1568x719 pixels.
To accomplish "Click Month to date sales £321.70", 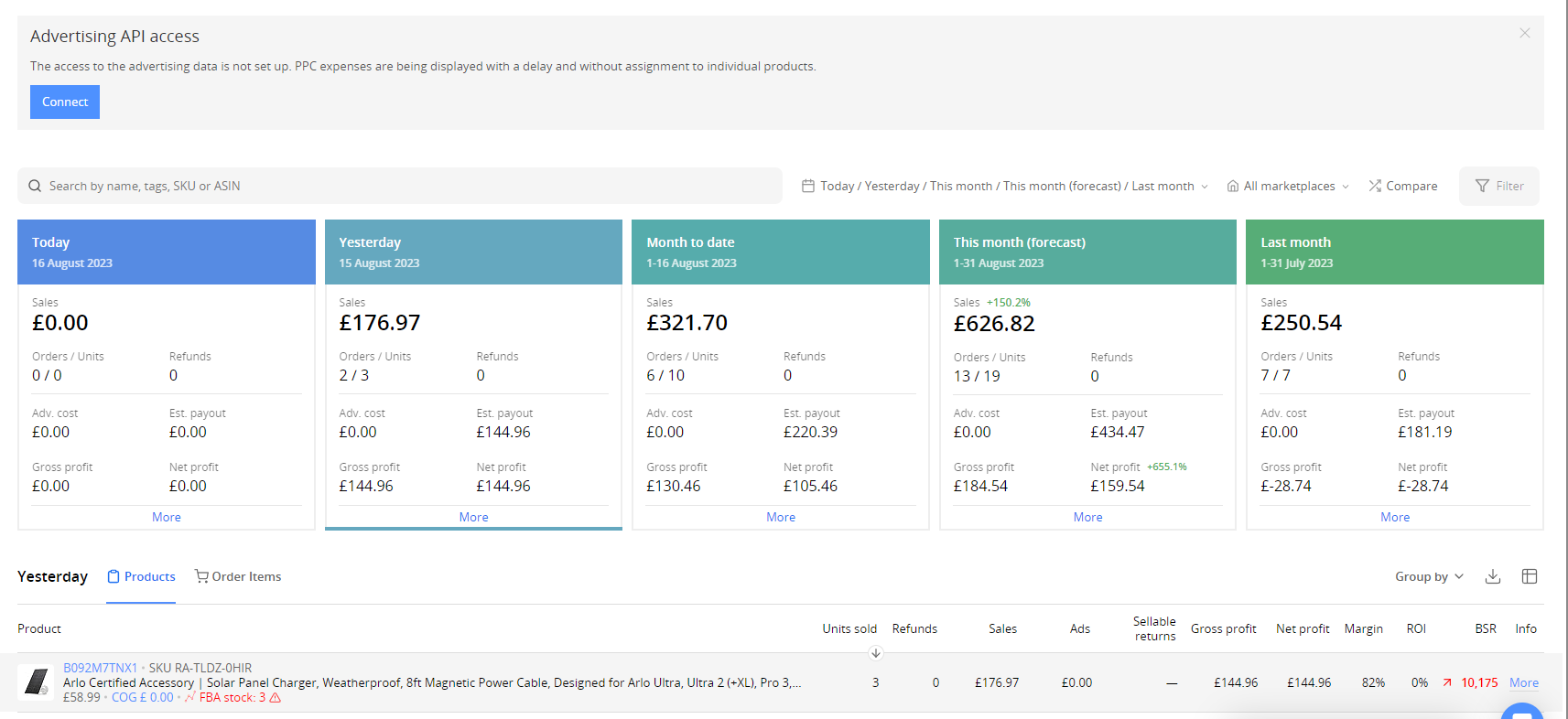I will coord(687,323).
